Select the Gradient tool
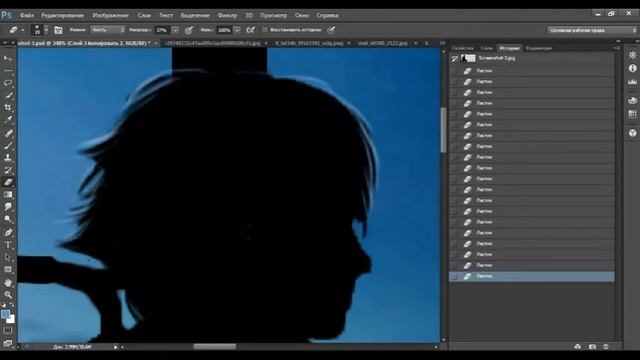Viewport: 640px width, 360px height. [x=8, y=195]
